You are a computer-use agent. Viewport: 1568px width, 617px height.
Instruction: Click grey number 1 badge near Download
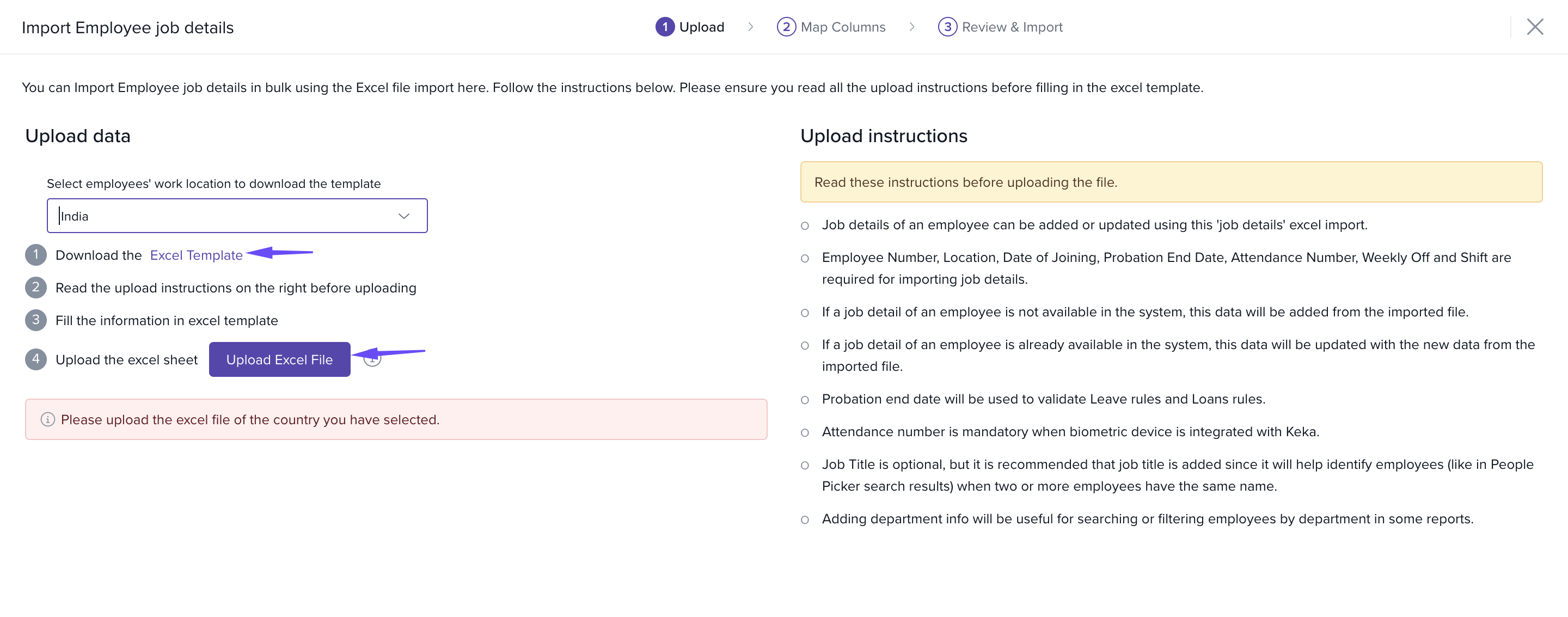36,255
